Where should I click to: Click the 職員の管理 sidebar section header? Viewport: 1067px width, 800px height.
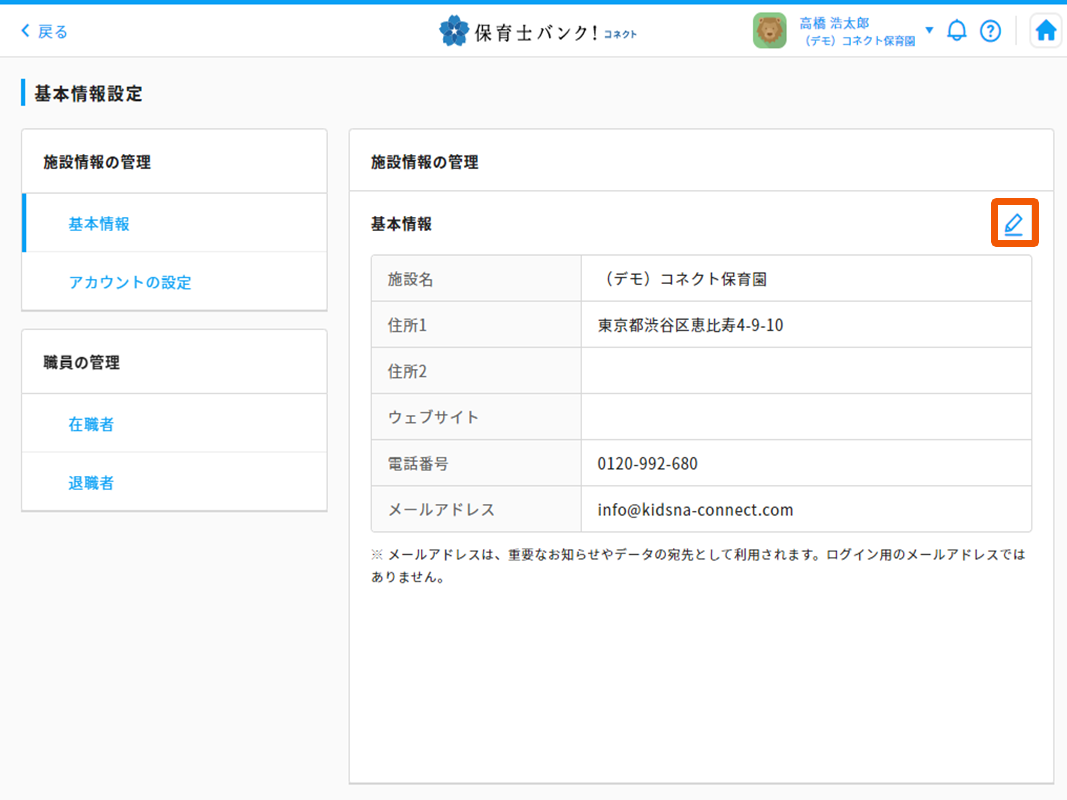click(82, 362)
